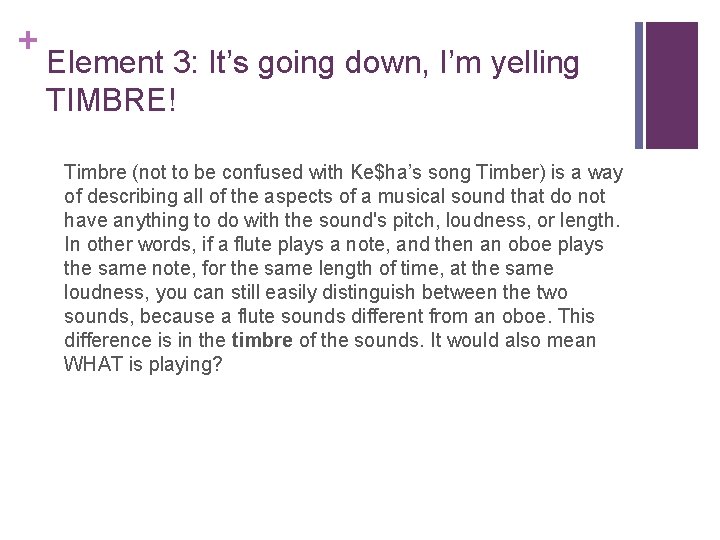The height and width of the screenshot is (540, 720).
Task: Click the word oboe in fourth line
Action: (529, 245)
